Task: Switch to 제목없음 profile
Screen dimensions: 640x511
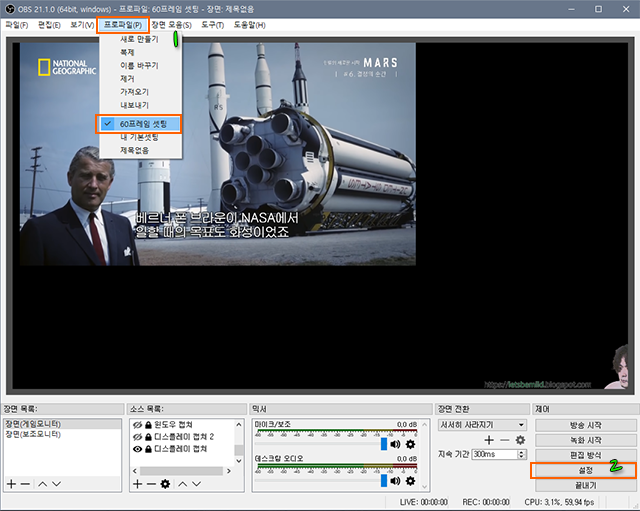Action: [x=134, y=150]
